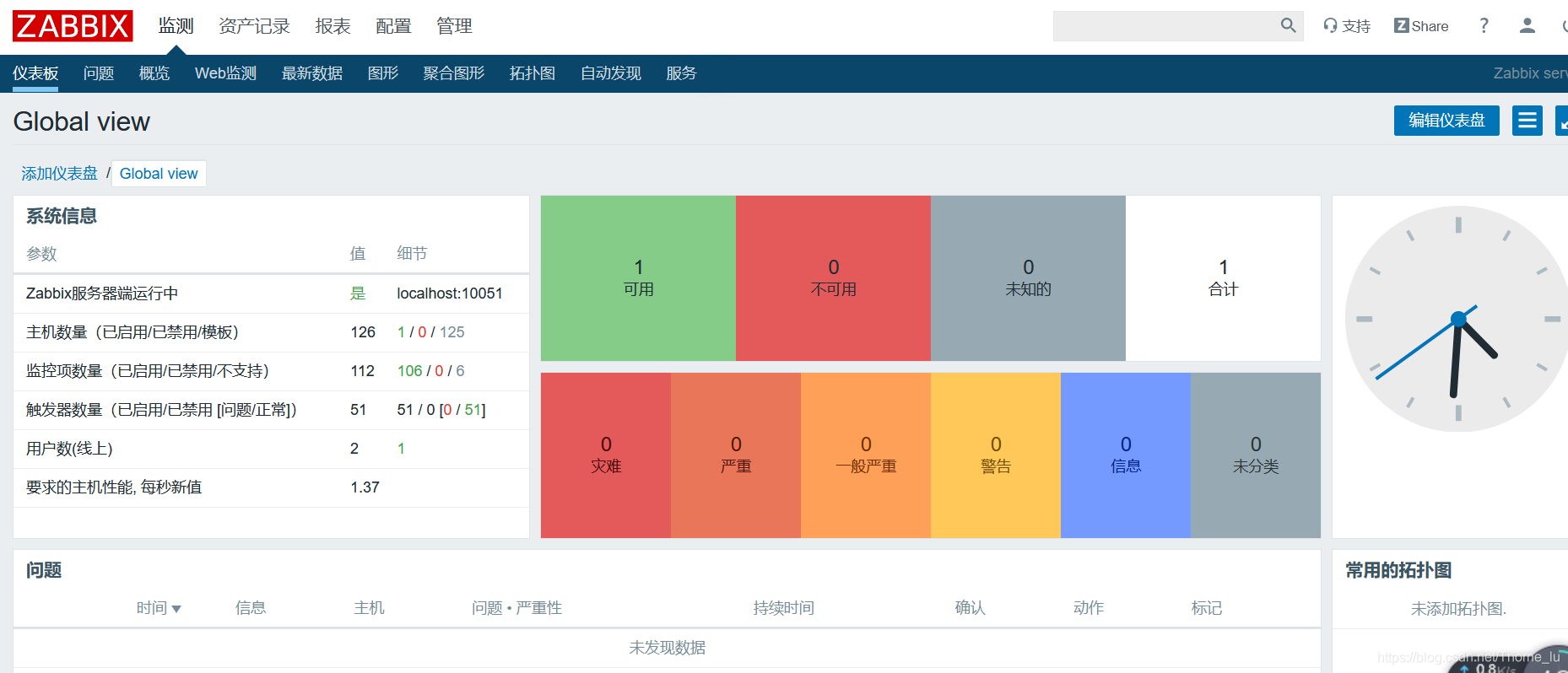Viewport: 1568px width, 673px height.
Task: Click the 监控项数量 row label
Action: click(148, 371)
